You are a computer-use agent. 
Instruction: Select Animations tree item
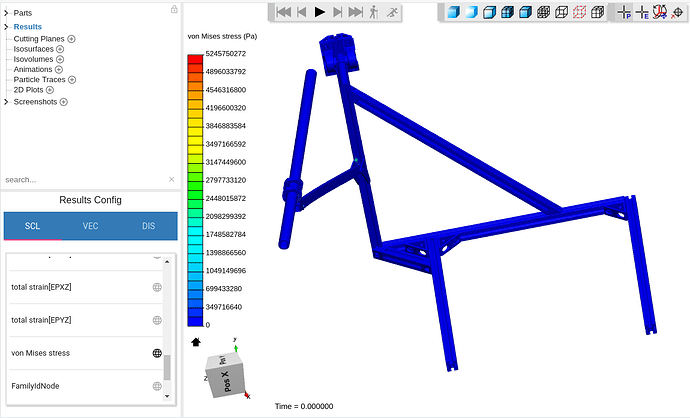pos(33,69)
